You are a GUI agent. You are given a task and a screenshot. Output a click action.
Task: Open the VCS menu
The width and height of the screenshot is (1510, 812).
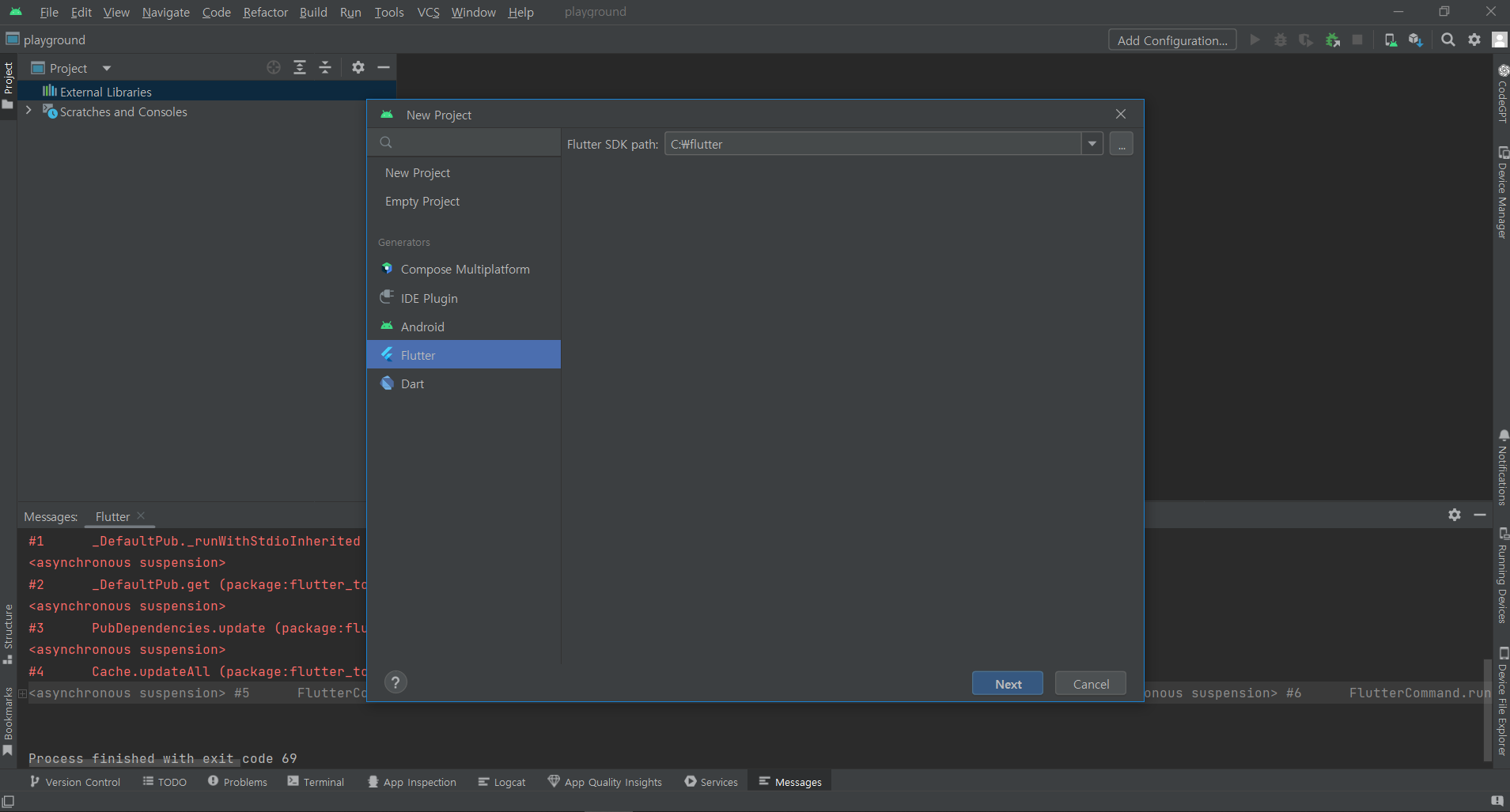pos(428,12)
